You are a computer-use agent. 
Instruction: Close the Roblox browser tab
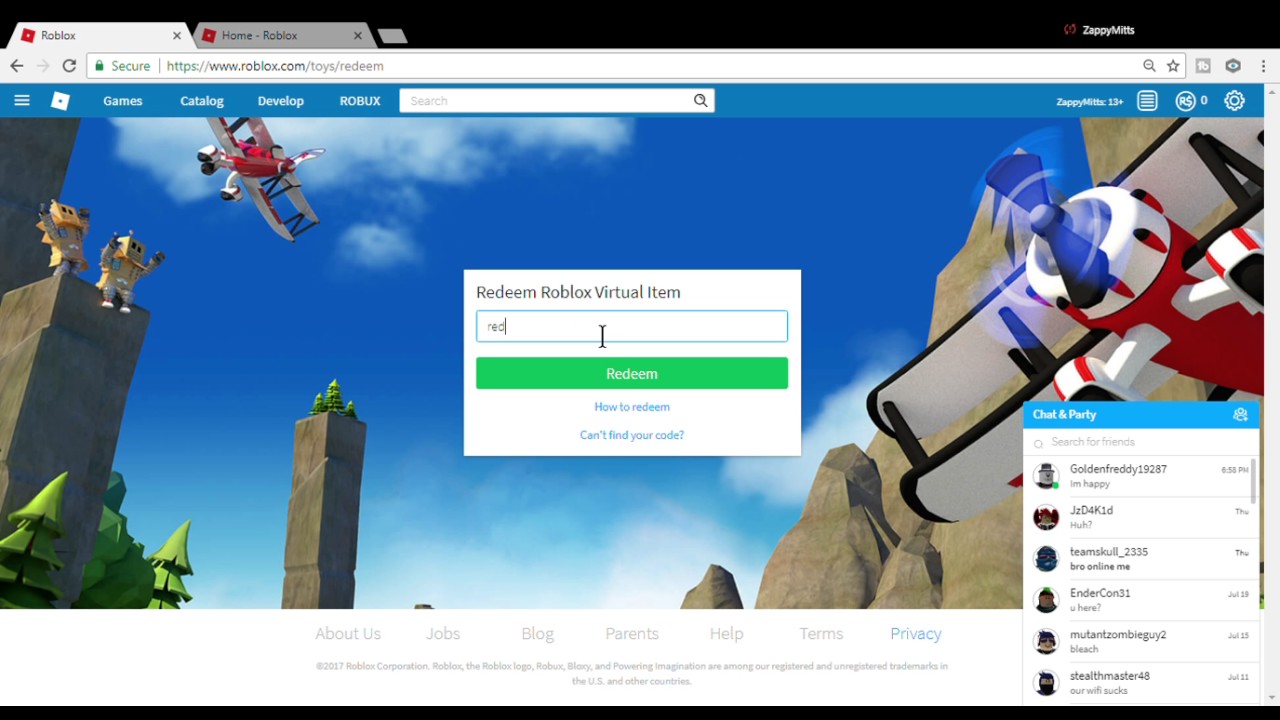point(177,35)
